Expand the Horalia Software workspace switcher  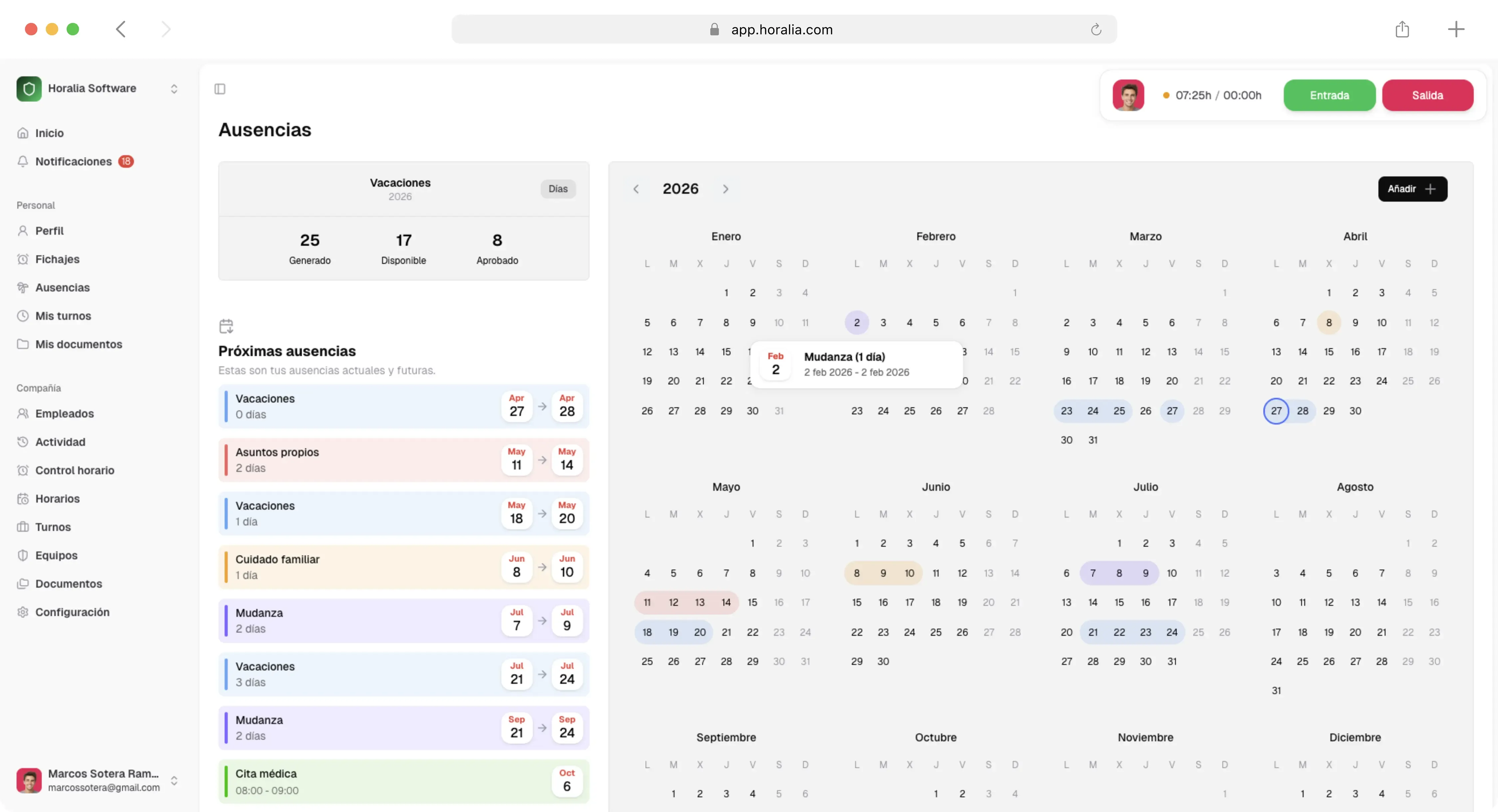coord(174,89)
